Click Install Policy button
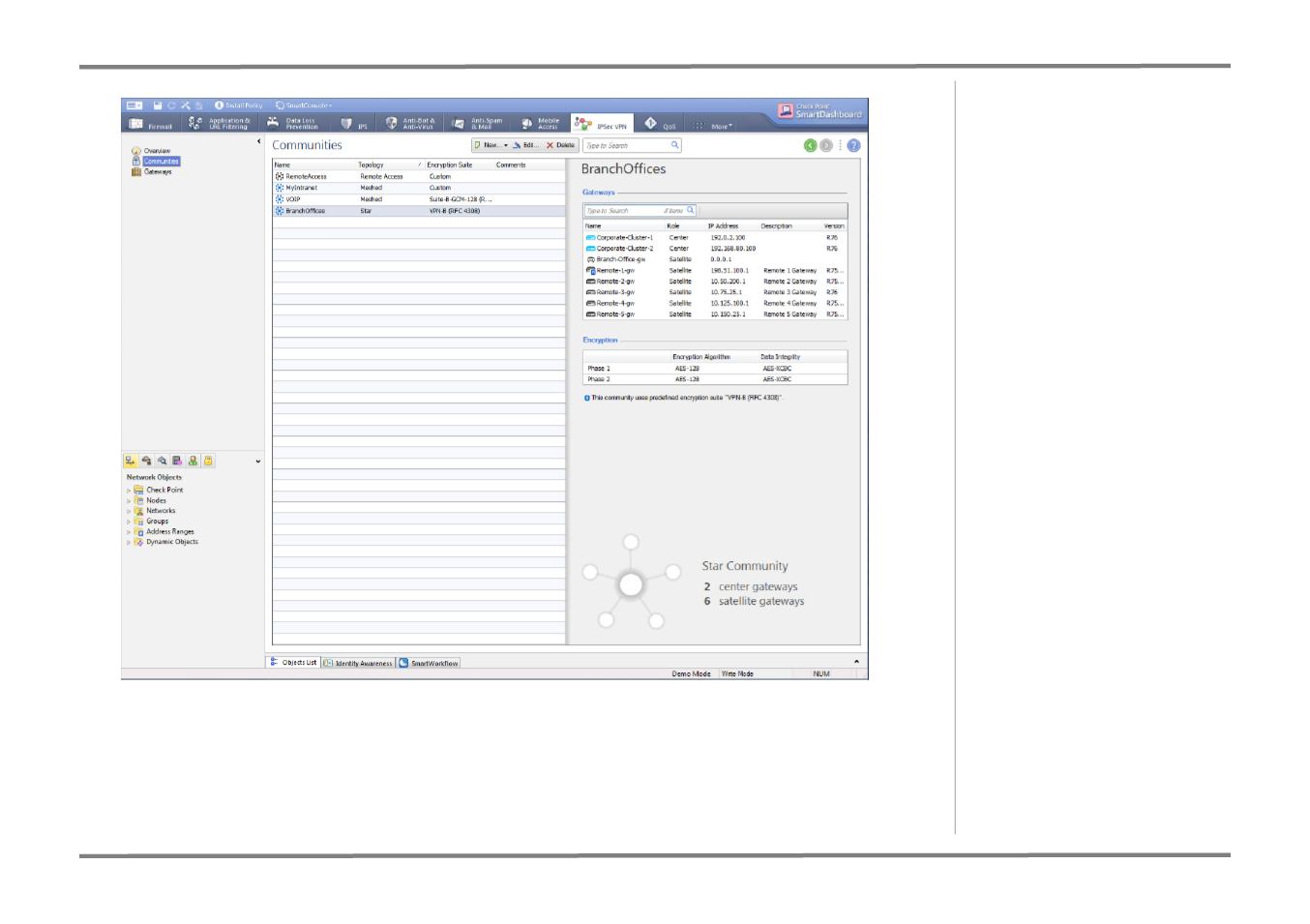The height and width of the screenshot is (924, 1310). pos(239,105)
